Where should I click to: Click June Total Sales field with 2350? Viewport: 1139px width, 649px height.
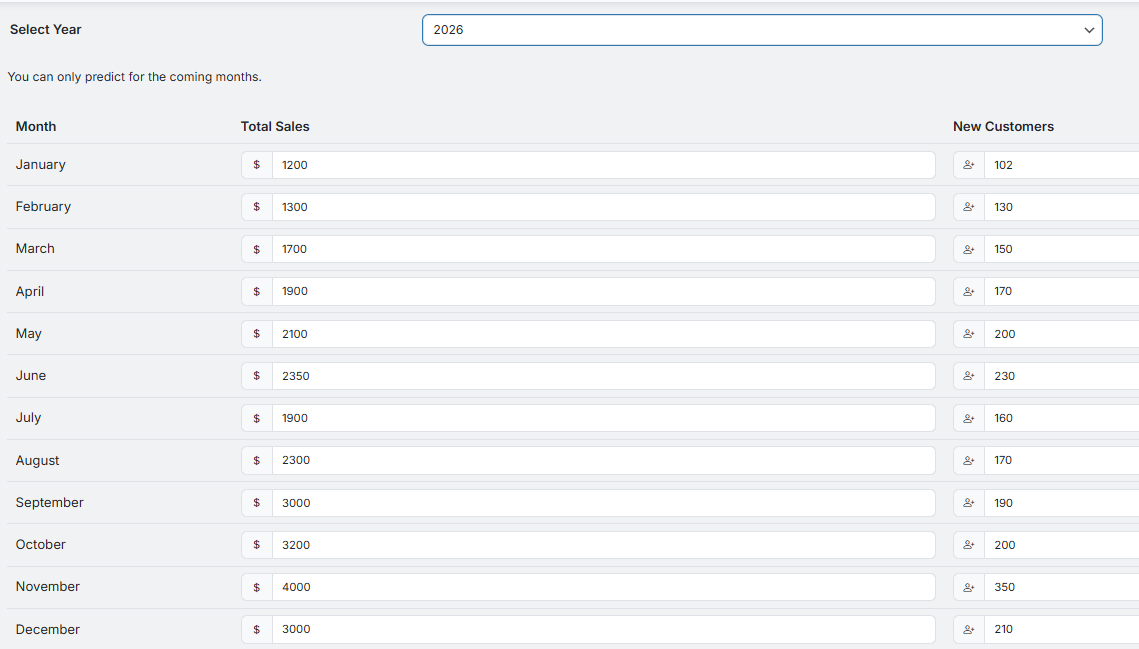click(603, 376)
